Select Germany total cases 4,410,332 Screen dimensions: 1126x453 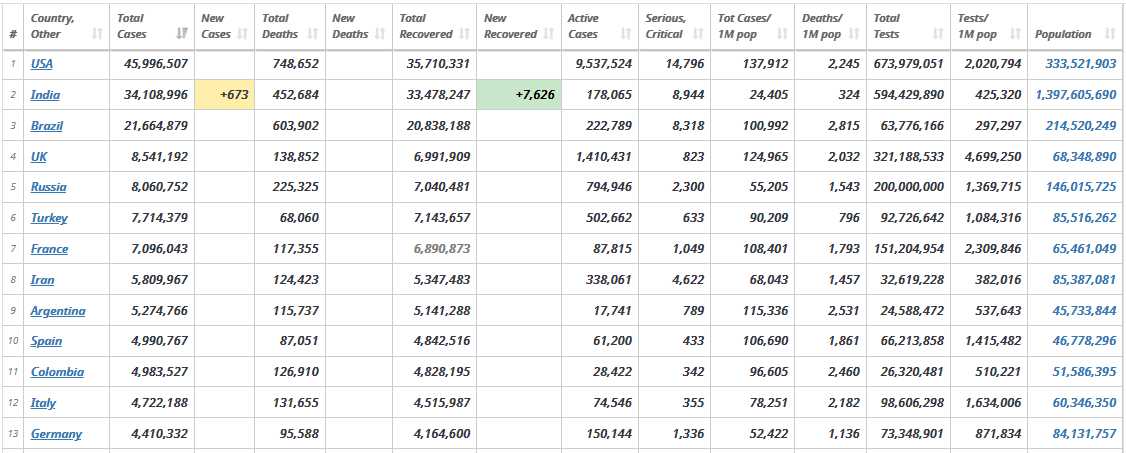(159, 434)
